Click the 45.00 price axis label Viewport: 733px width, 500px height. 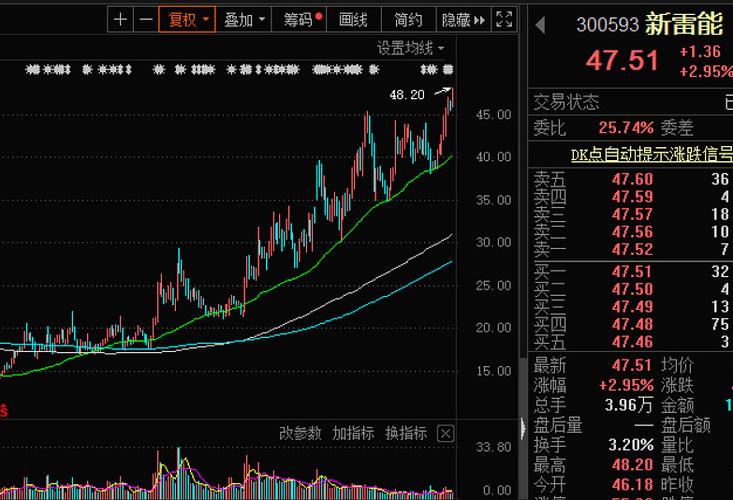[493, 115]
